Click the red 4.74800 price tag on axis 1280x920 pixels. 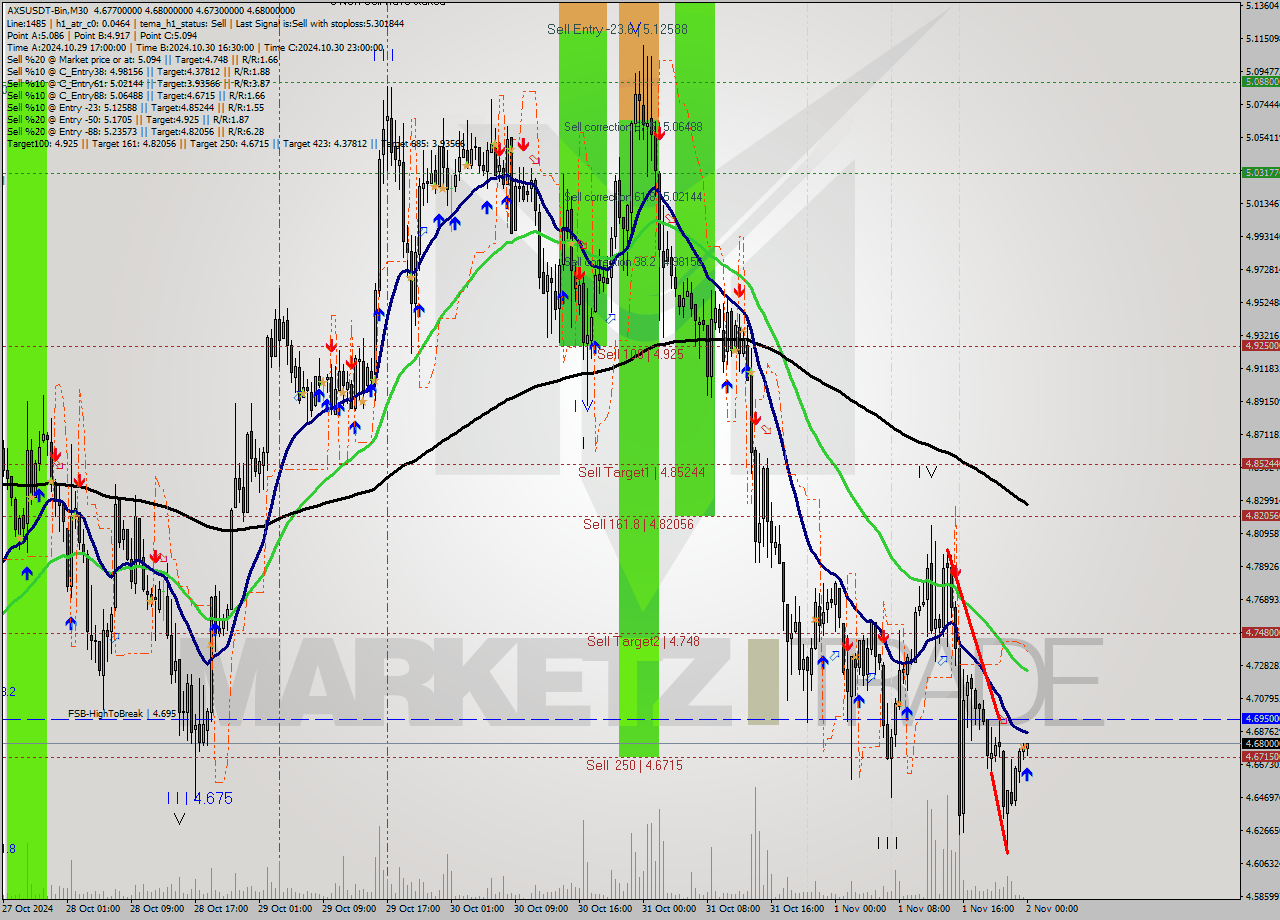tap(1260, 632)
